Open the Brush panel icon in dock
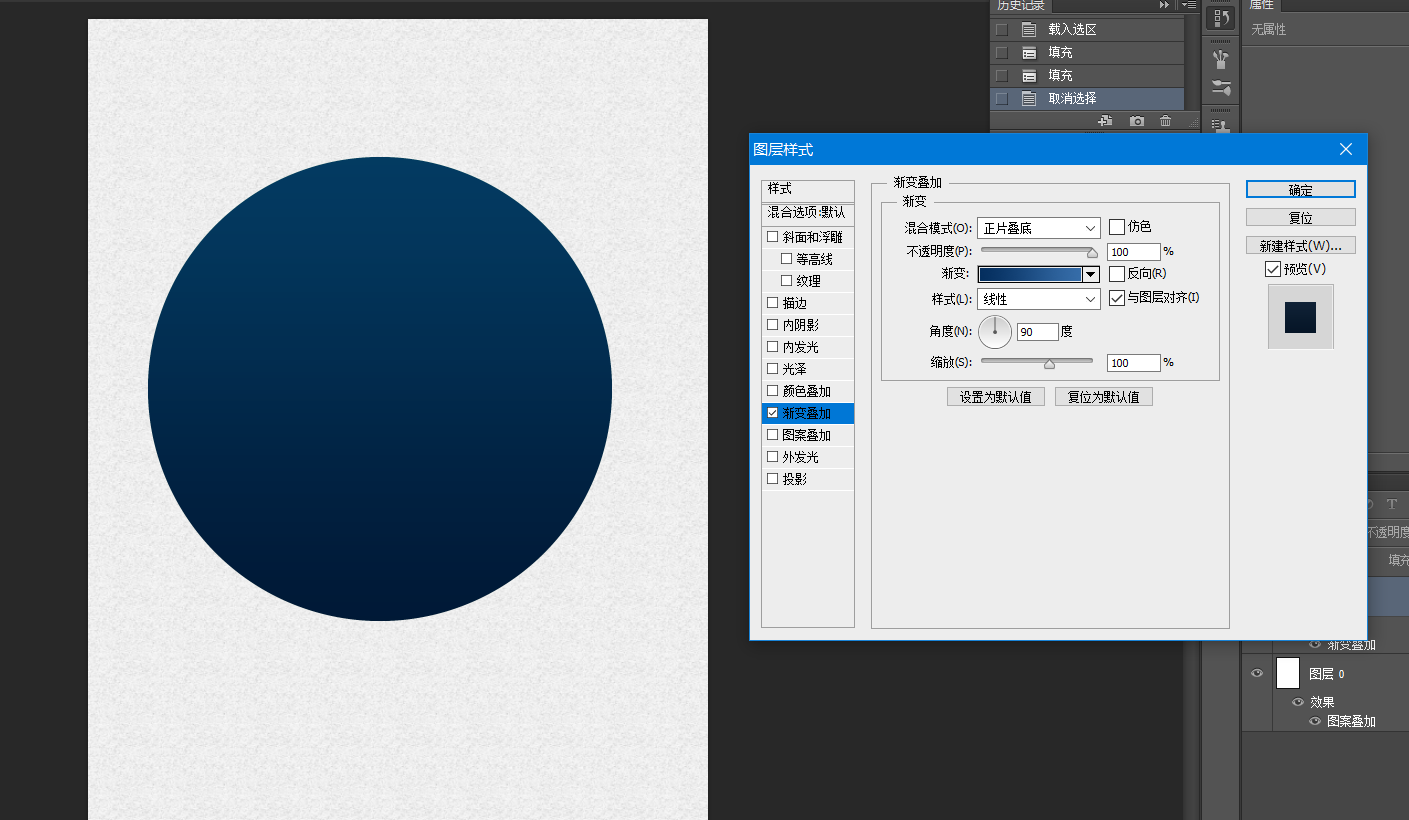 pos(1220,88)
